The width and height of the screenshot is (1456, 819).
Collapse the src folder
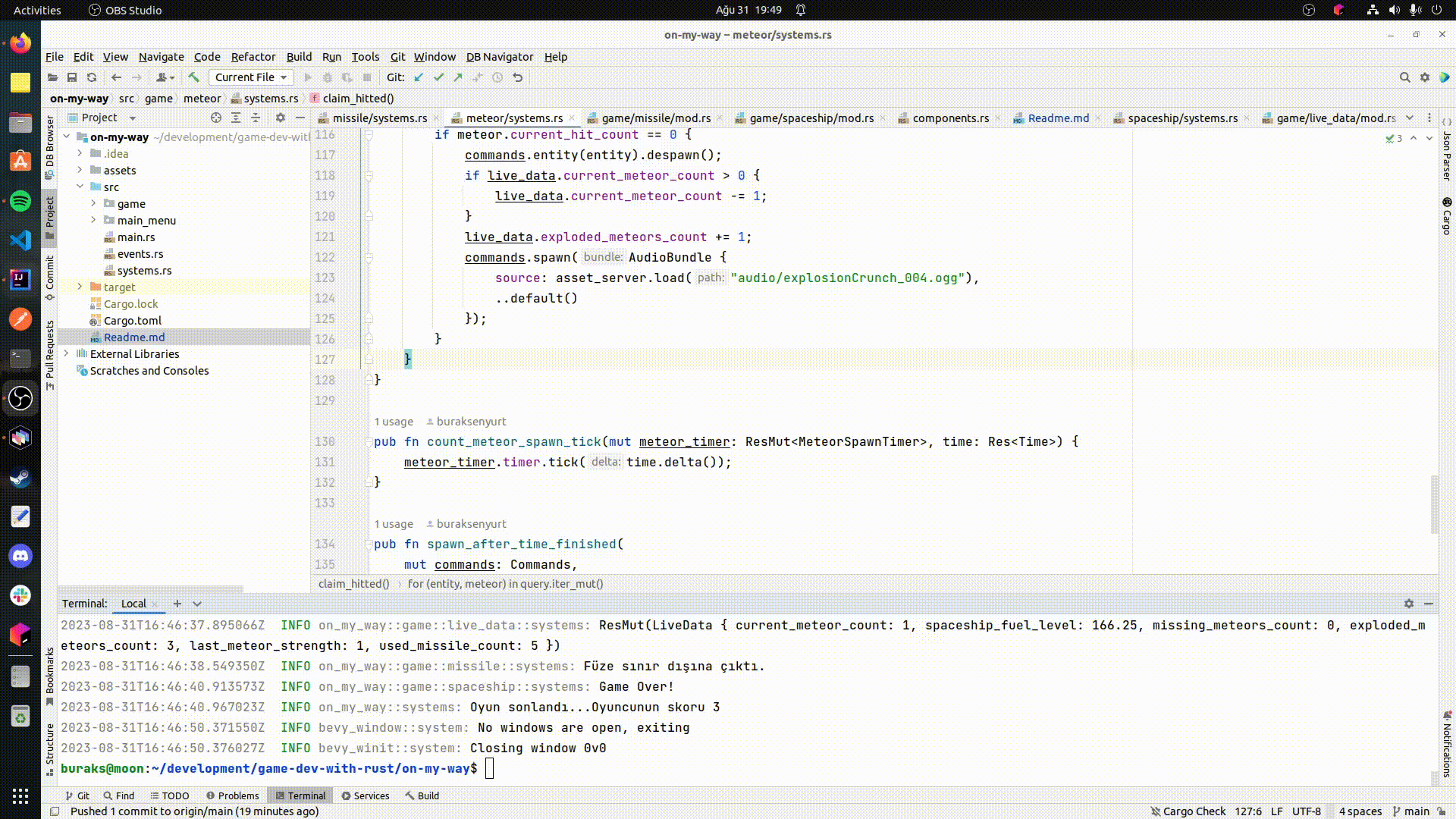(80, 187)
